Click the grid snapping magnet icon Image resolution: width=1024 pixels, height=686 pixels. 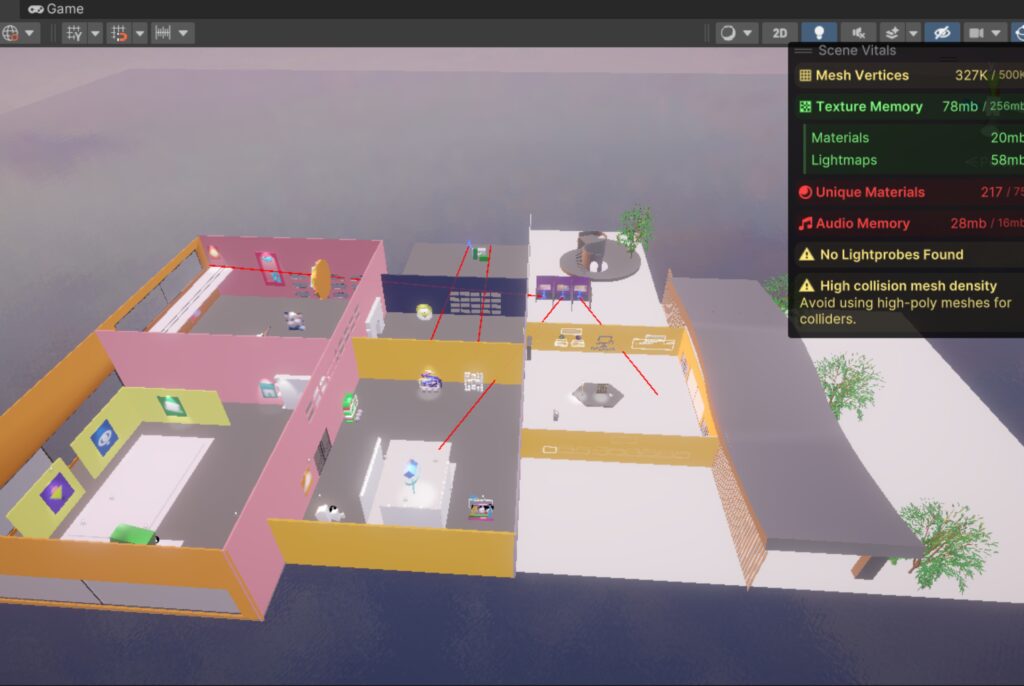pyautogui.click(x=118, y=33)
